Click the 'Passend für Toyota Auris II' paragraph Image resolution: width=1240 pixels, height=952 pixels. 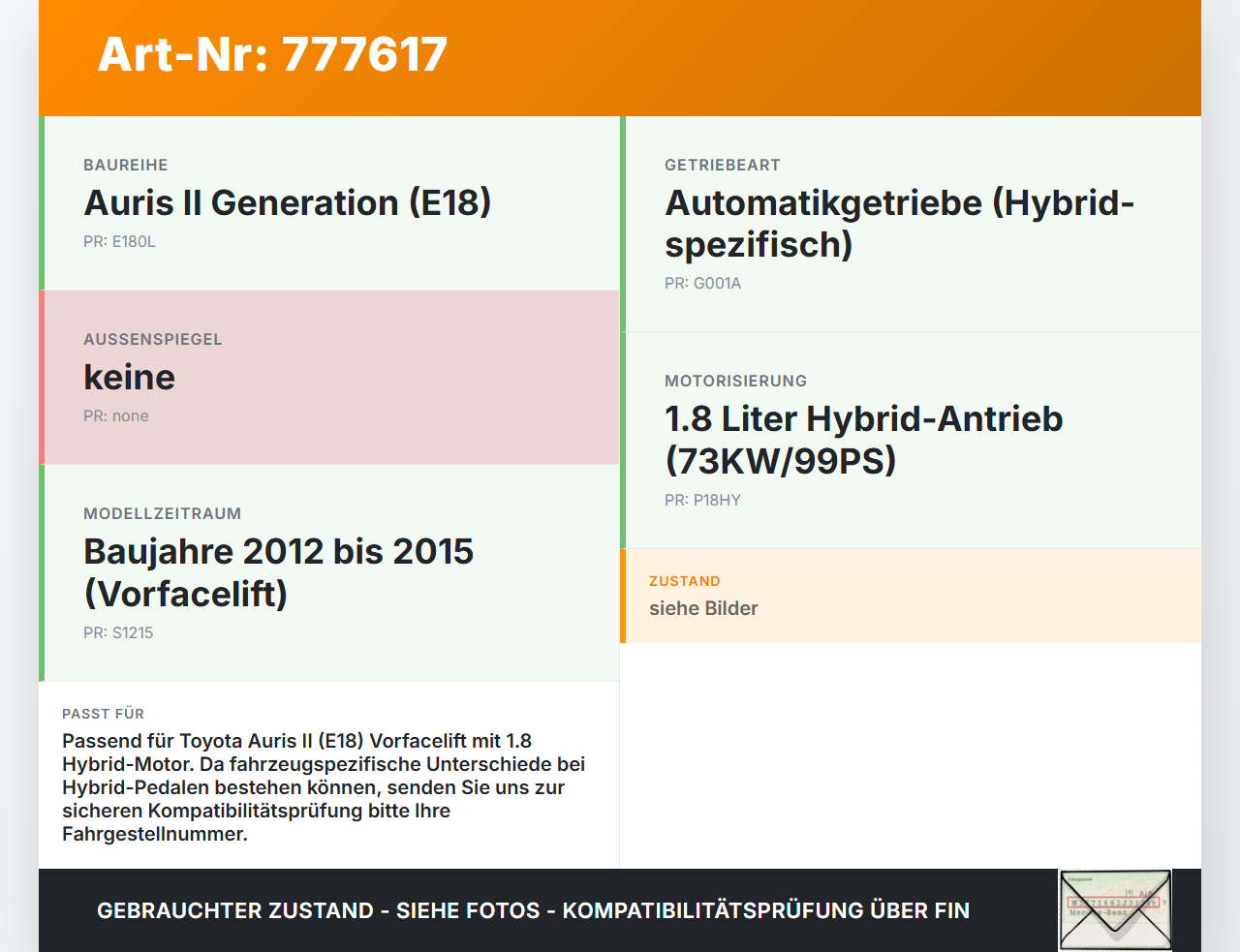[325, 787]
